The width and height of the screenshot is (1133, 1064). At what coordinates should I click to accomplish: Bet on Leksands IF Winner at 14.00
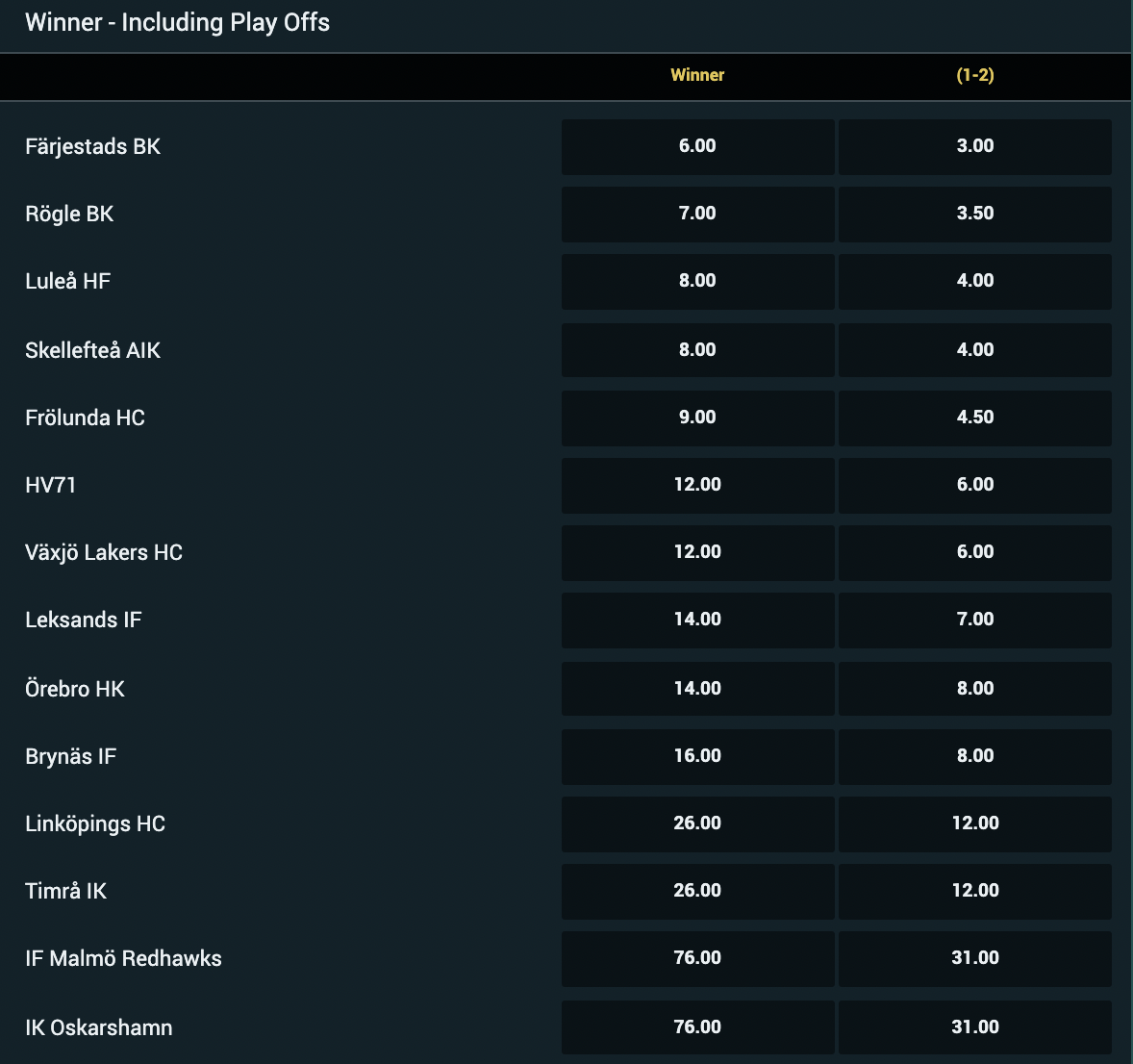pyautogui.click(x=697, y=620)
